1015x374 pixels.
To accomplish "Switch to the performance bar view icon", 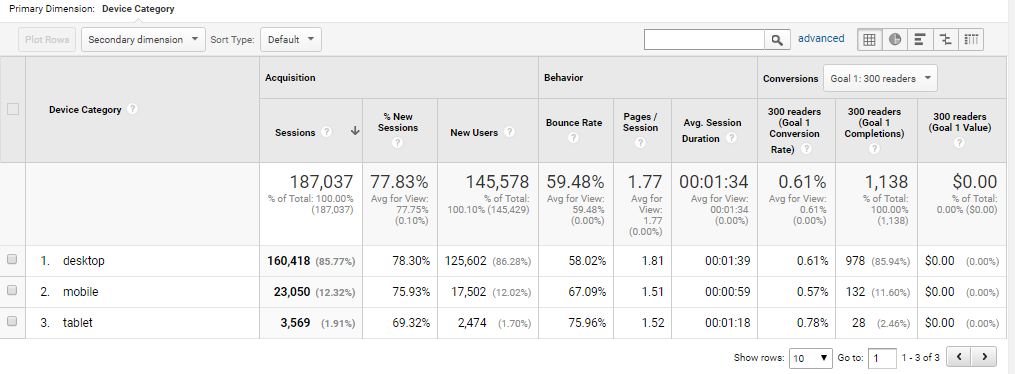I will pos(919,39).
